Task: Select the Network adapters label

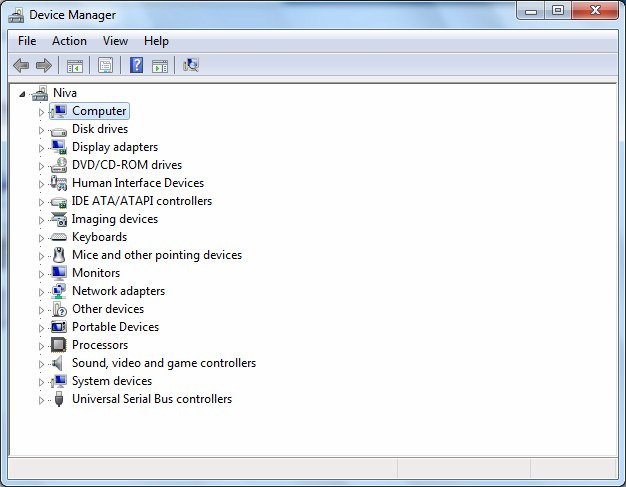Action: 119,291
